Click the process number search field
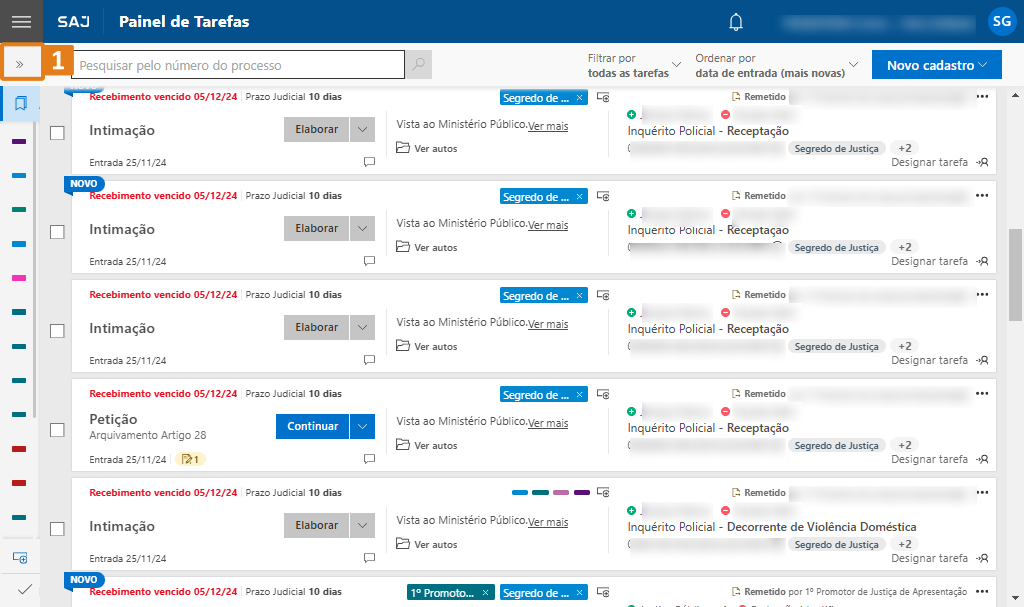The image size is (1024, 607). coord(240,65)
